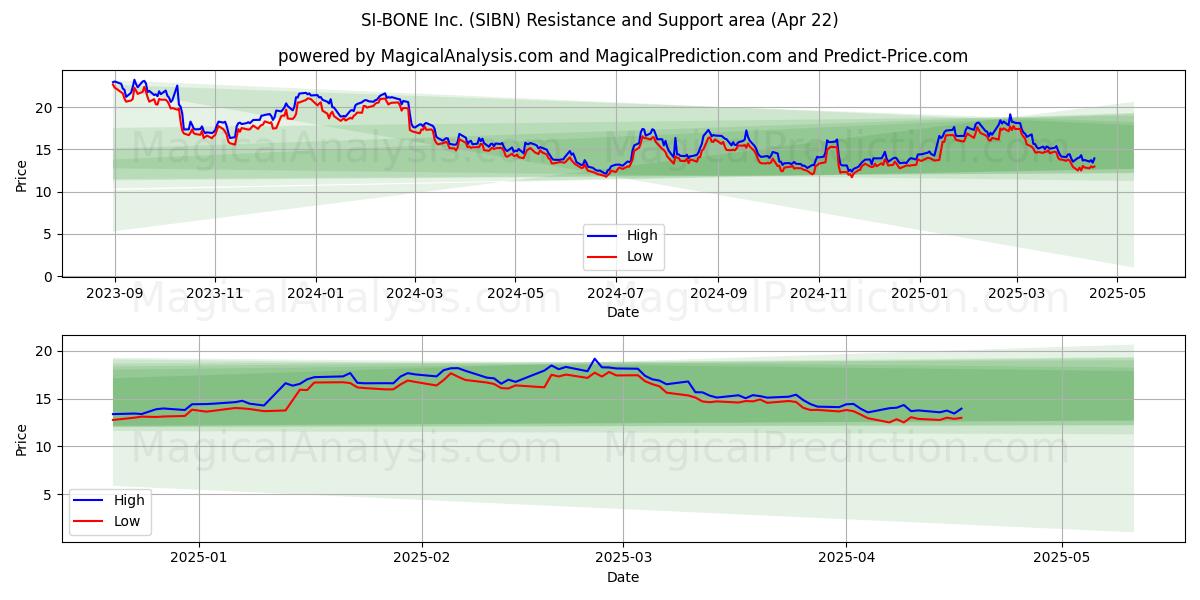Image resolution: width=1200 pixels, height=600 pixels.
Task: Click the '2024-07' tick label on the top x-axis
Action: [616, 293]
